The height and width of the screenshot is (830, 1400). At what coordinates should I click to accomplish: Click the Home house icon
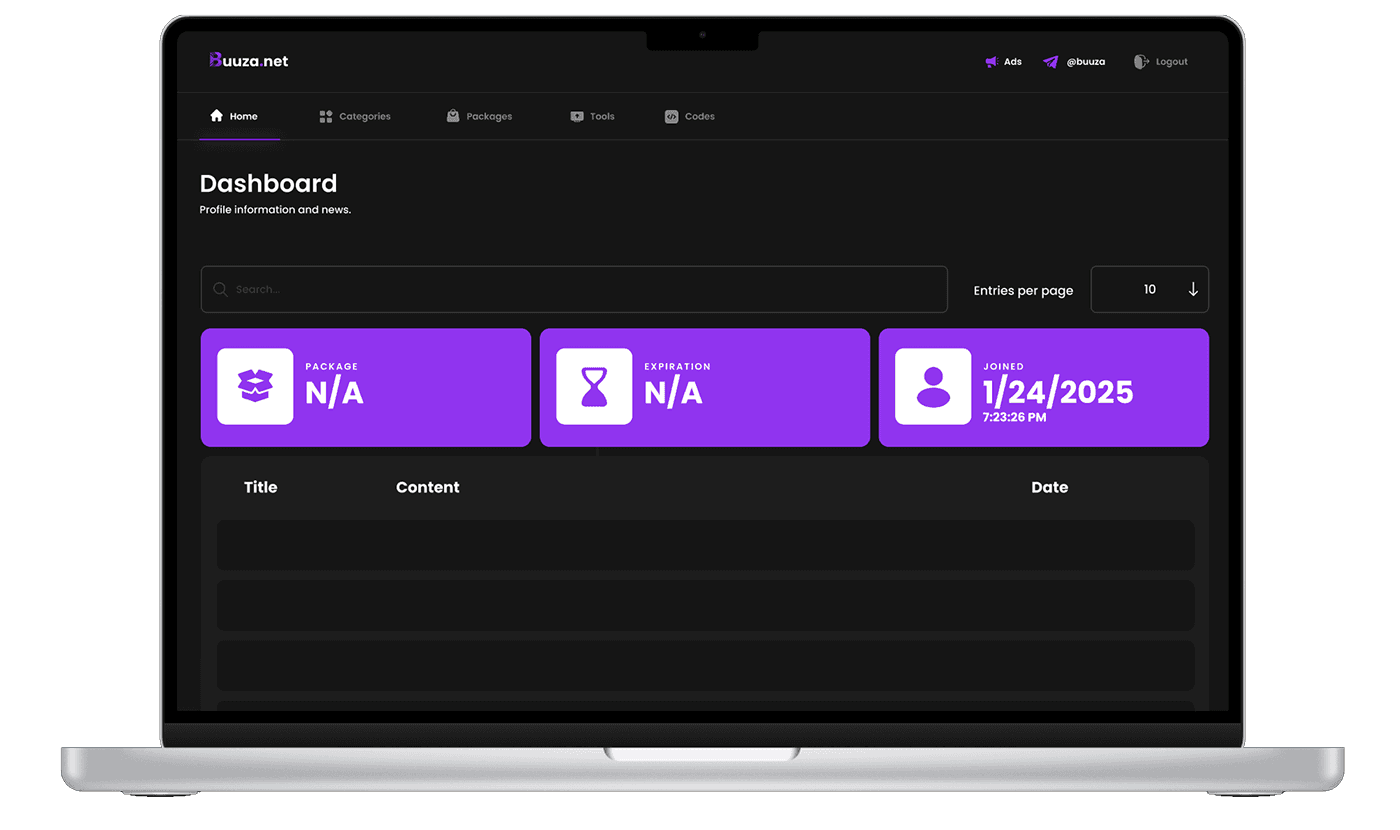(216, 116)
